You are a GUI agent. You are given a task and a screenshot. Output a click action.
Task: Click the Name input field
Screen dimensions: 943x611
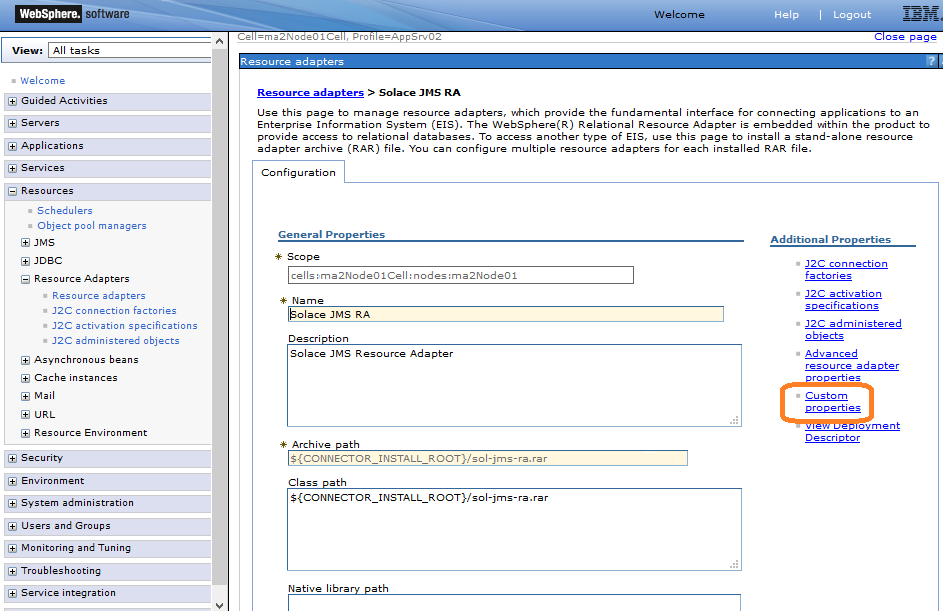505,314
